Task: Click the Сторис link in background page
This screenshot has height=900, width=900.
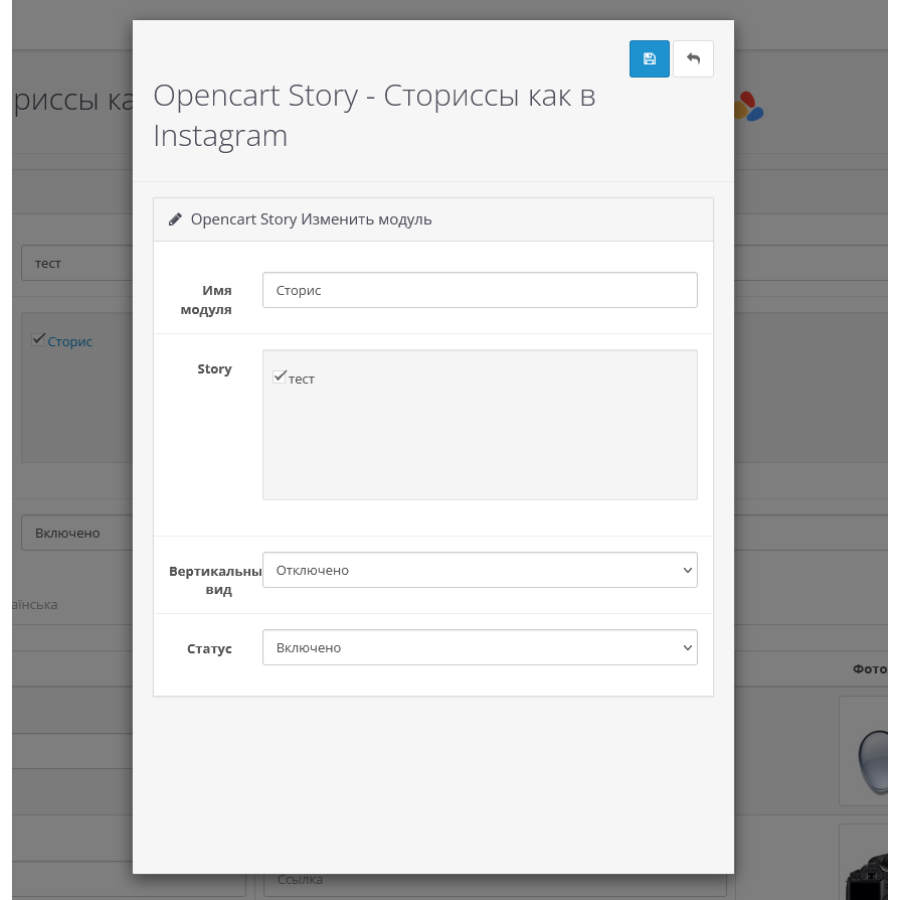Action: pos(69,342)
